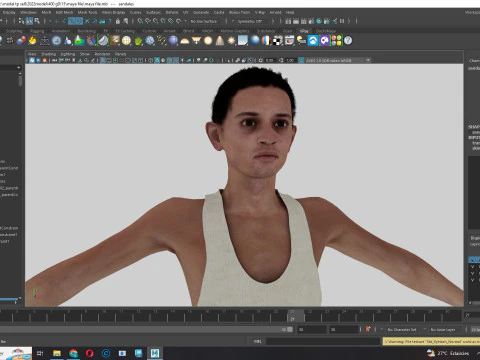Click the flame icon on the V-Ray shelf
480x360 pixels.
pyautogui.click(x=32, y=41)
